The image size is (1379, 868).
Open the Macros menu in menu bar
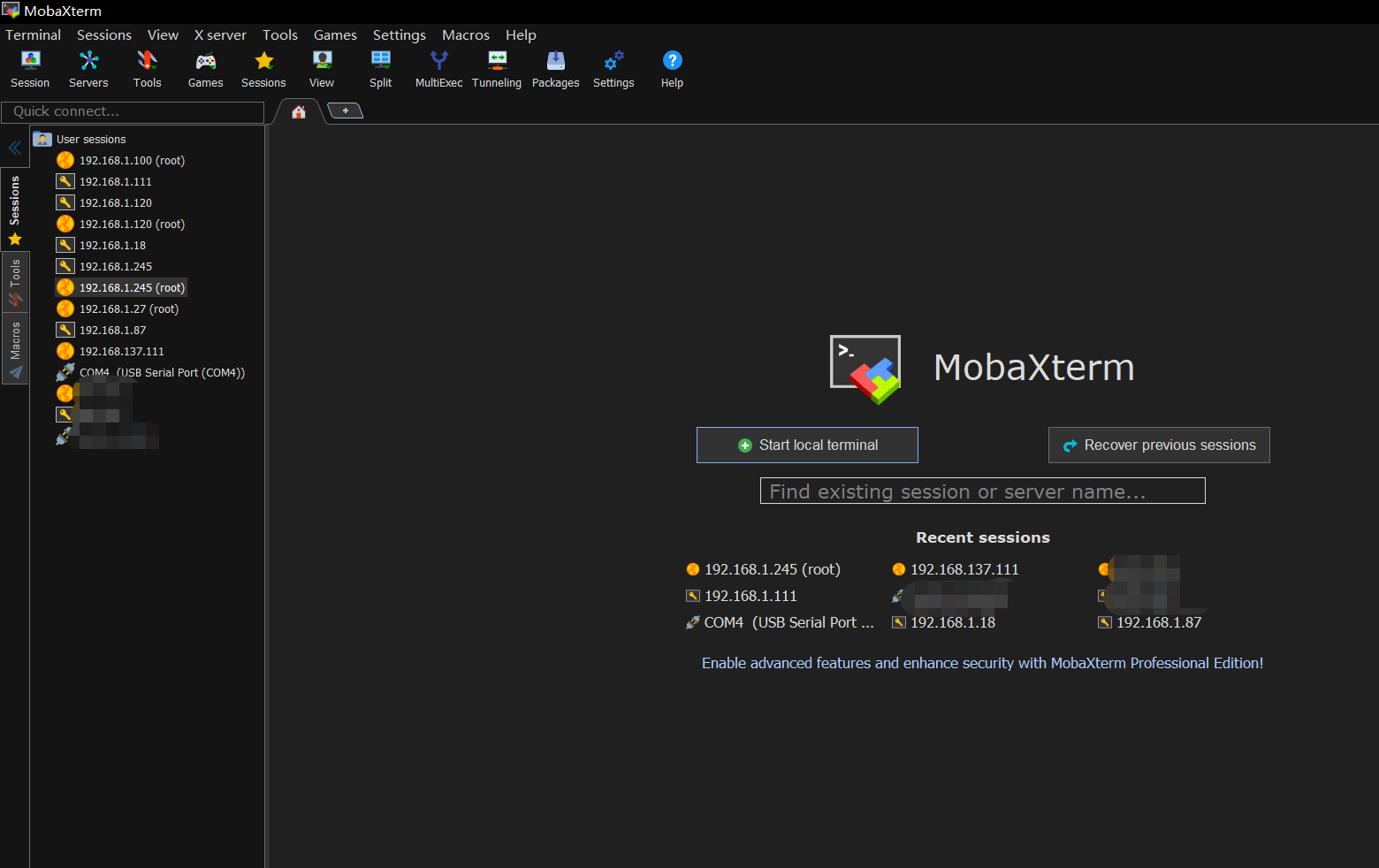coord(466,34)
